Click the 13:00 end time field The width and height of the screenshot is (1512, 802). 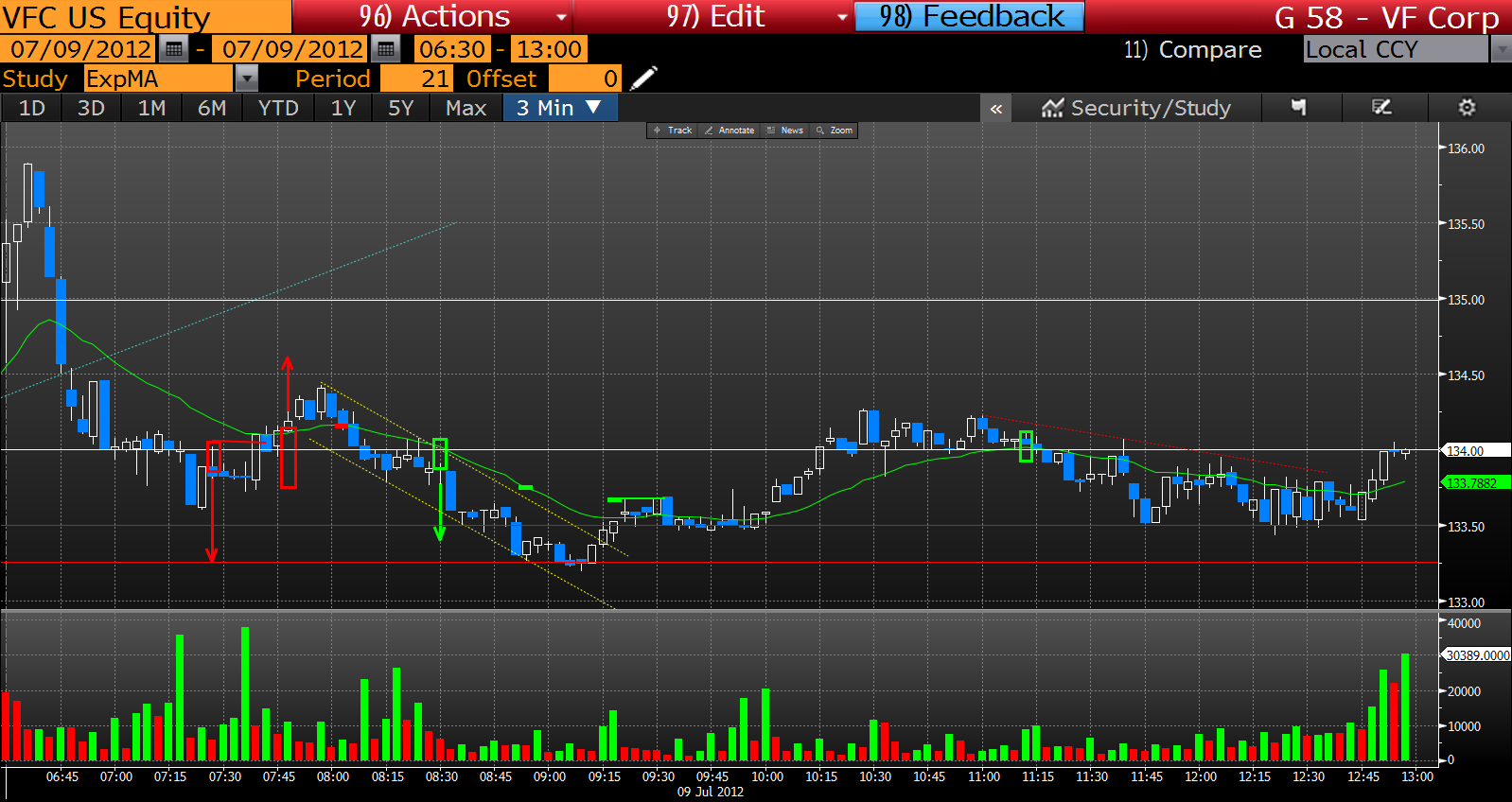point(549,49)
